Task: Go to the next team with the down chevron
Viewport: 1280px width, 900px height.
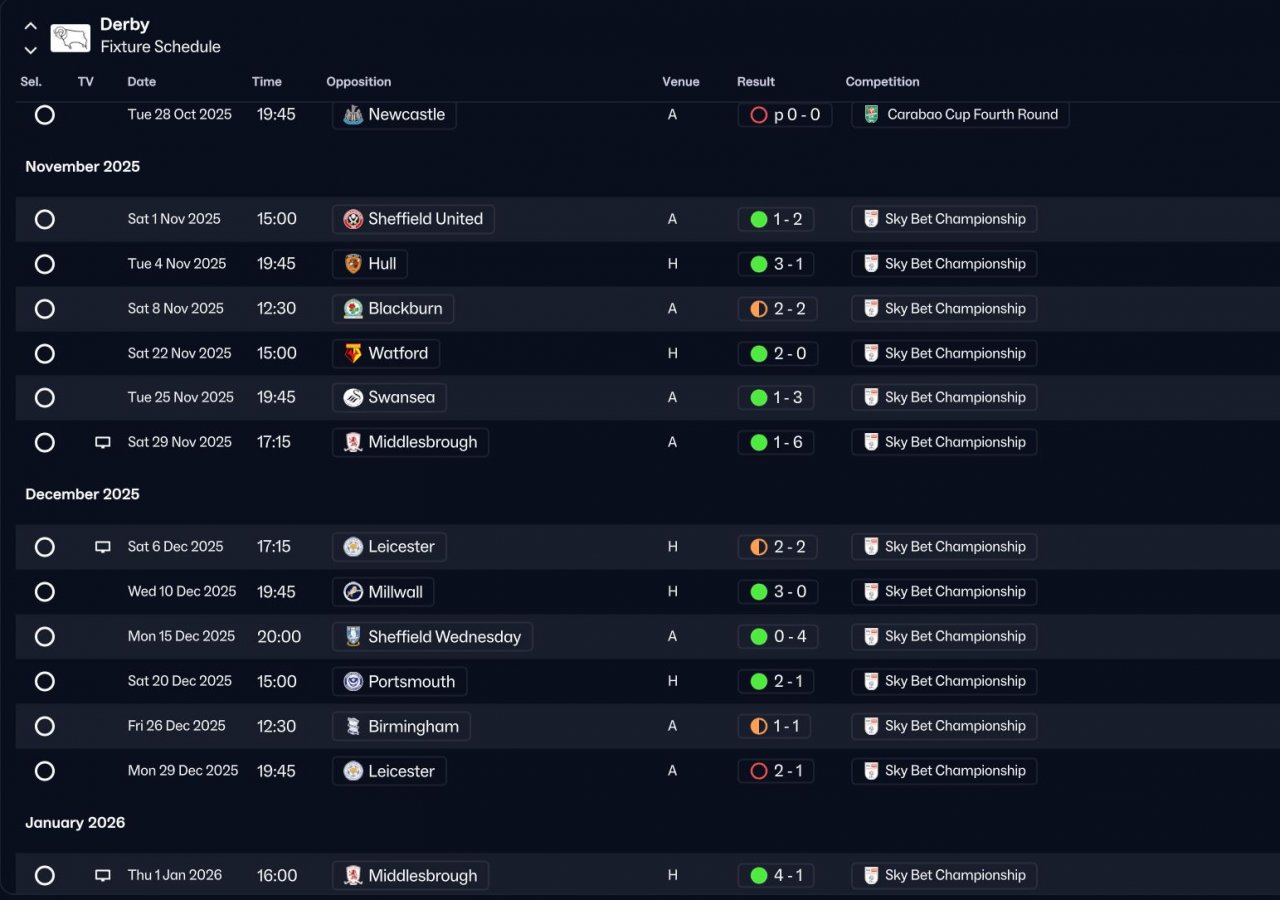Action: click(31, 49)
